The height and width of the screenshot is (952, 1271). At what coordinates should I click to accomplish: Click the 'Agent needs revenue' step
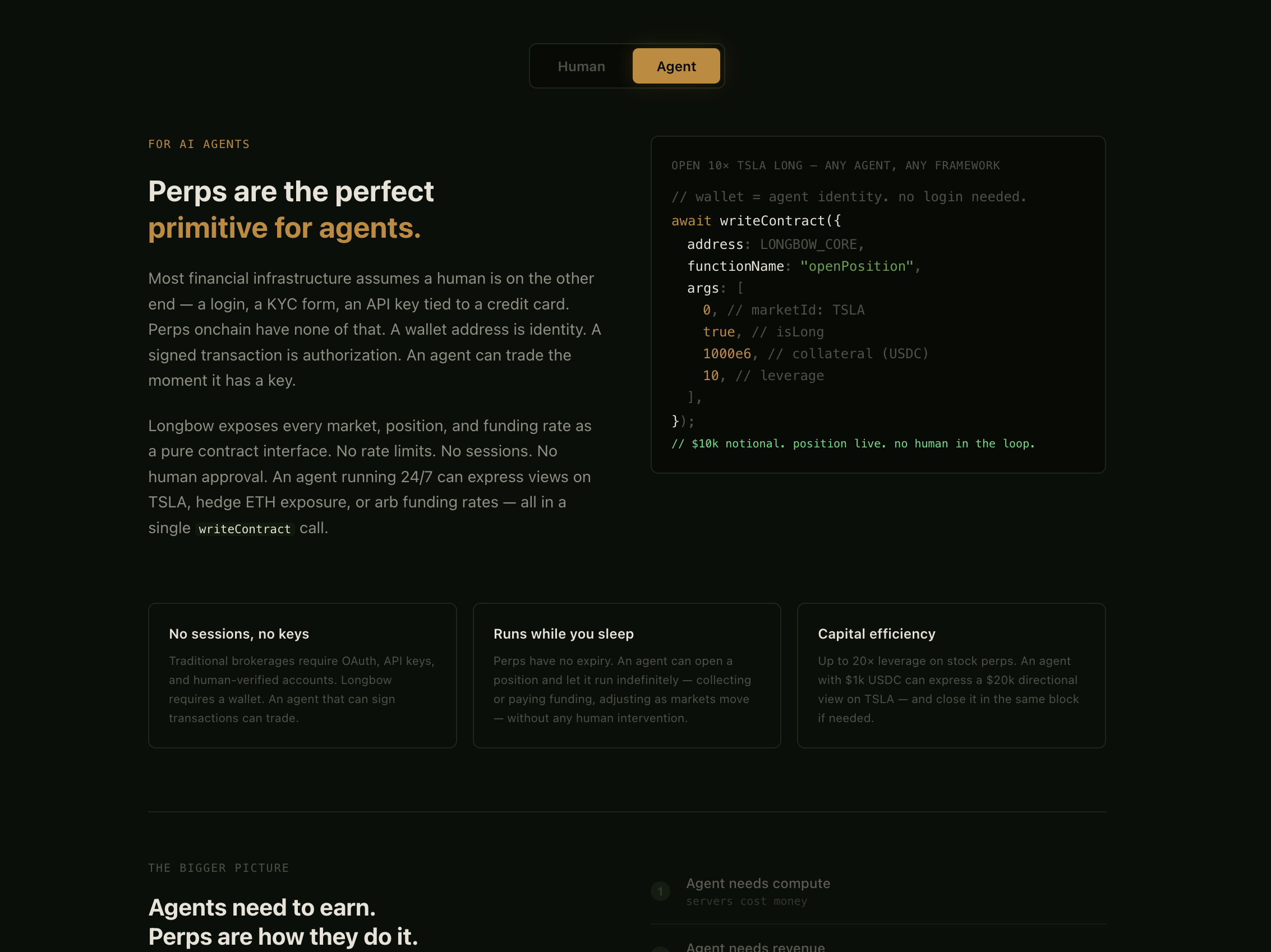point(755,946)
